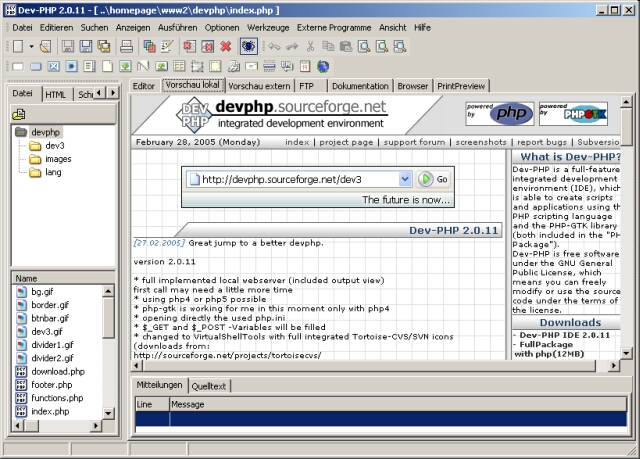Click the folder icon above file tree
This screenshot has height=459, width=640.
click(19, 113)
